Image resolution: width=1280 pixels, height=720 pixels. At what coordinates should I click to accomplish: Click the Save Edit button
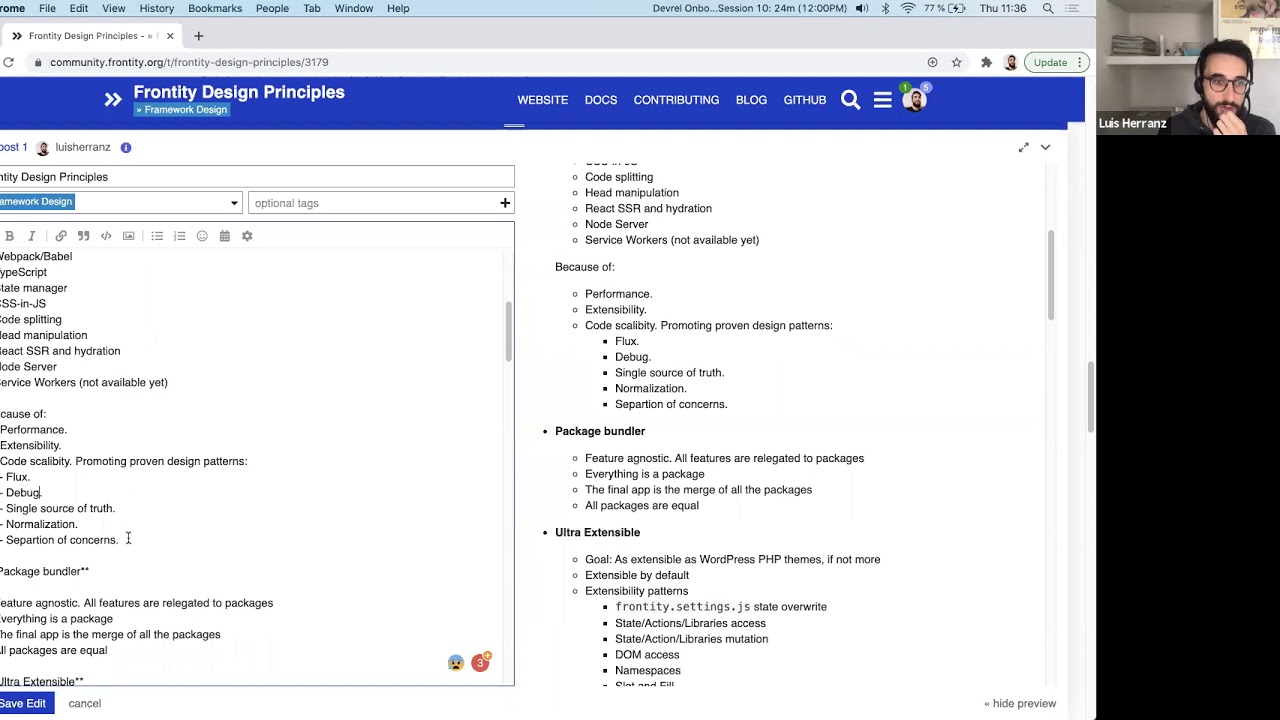[x=24, y=703]
